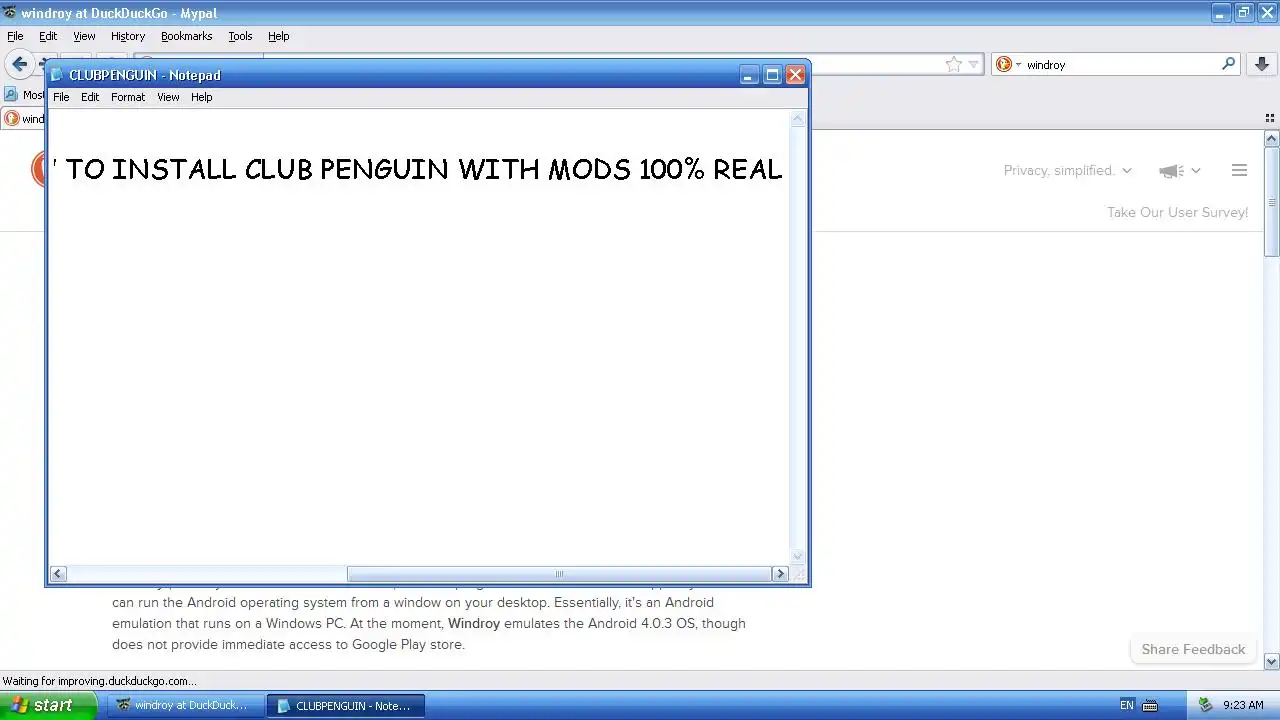Viewport: 1280px width, 720px height.
Task: Open Notepad Help menu
Action: pos(202,97)
